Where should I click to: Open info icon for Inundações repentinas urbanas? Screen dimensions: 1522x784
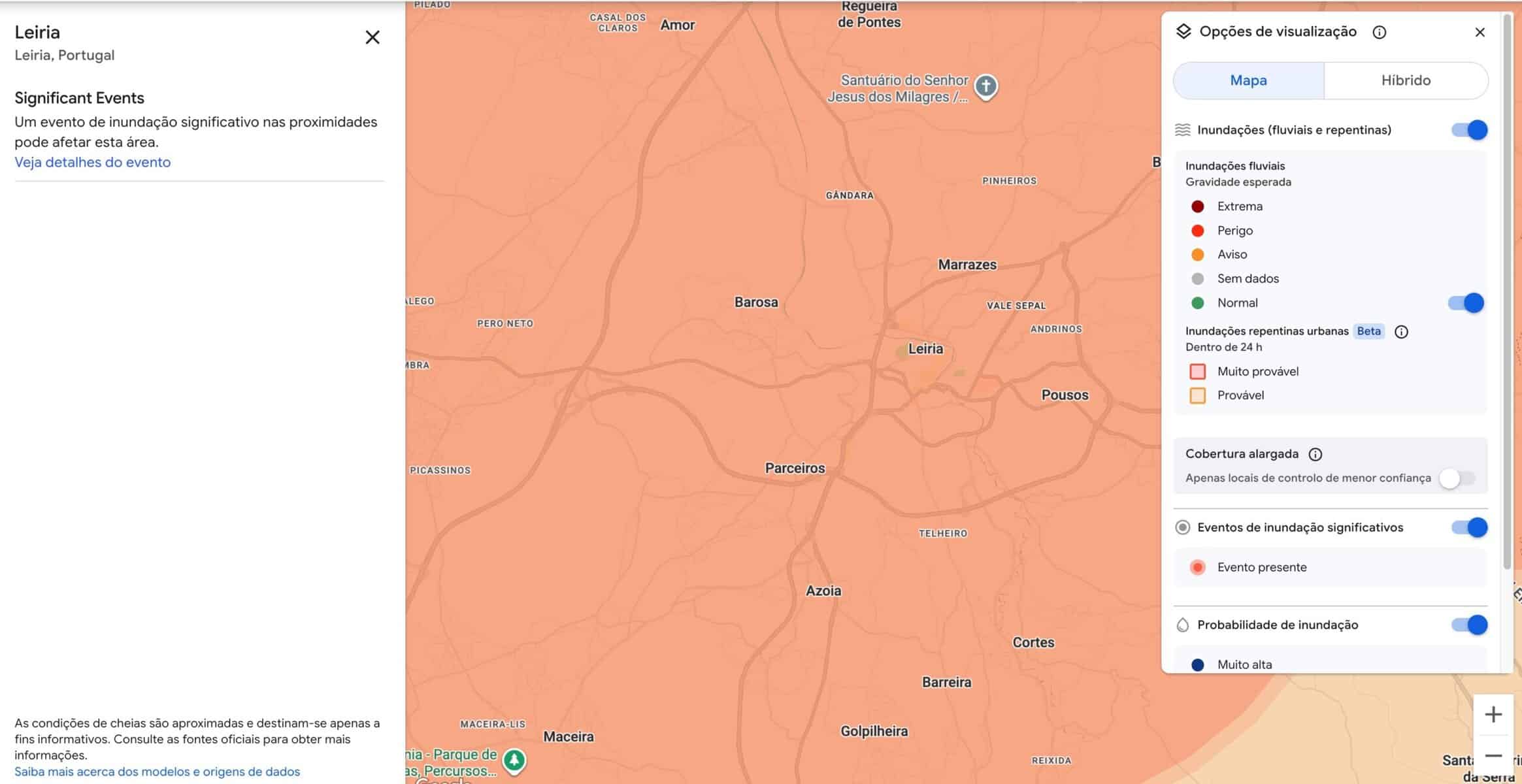[1401, 332]
